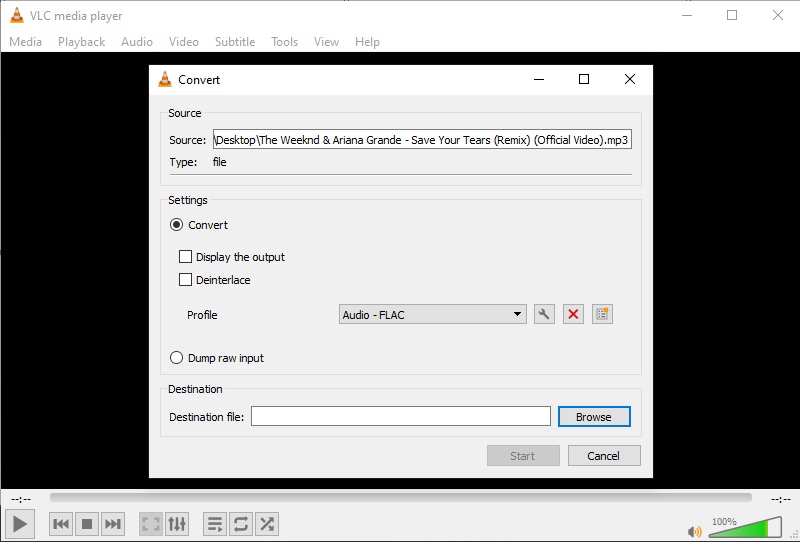Click the Play button in VLC
Viewport: 800px width, 542px height.
point(20,524)
